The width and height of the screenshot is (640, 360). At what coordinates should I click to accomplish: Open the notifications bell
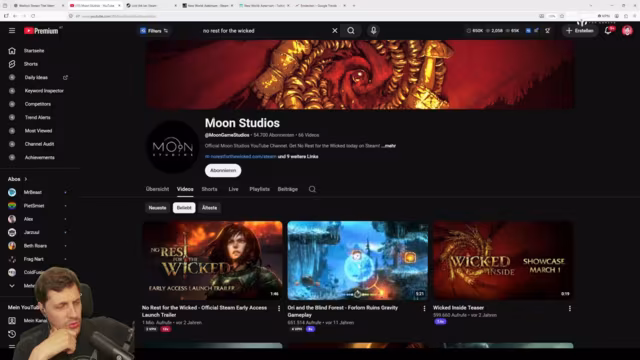[x=608, y=31]
